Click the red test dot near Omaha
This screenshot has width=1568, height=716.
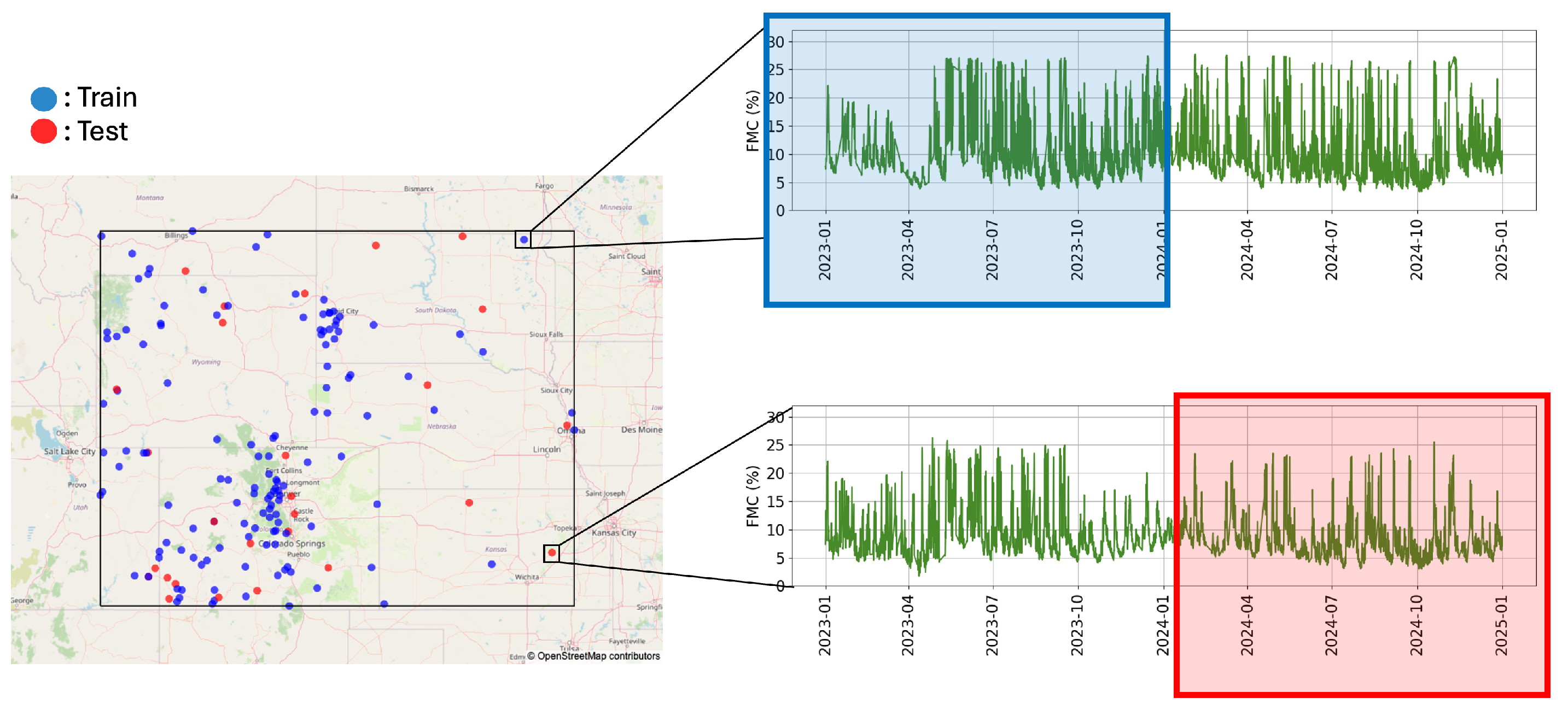(567, 425)
